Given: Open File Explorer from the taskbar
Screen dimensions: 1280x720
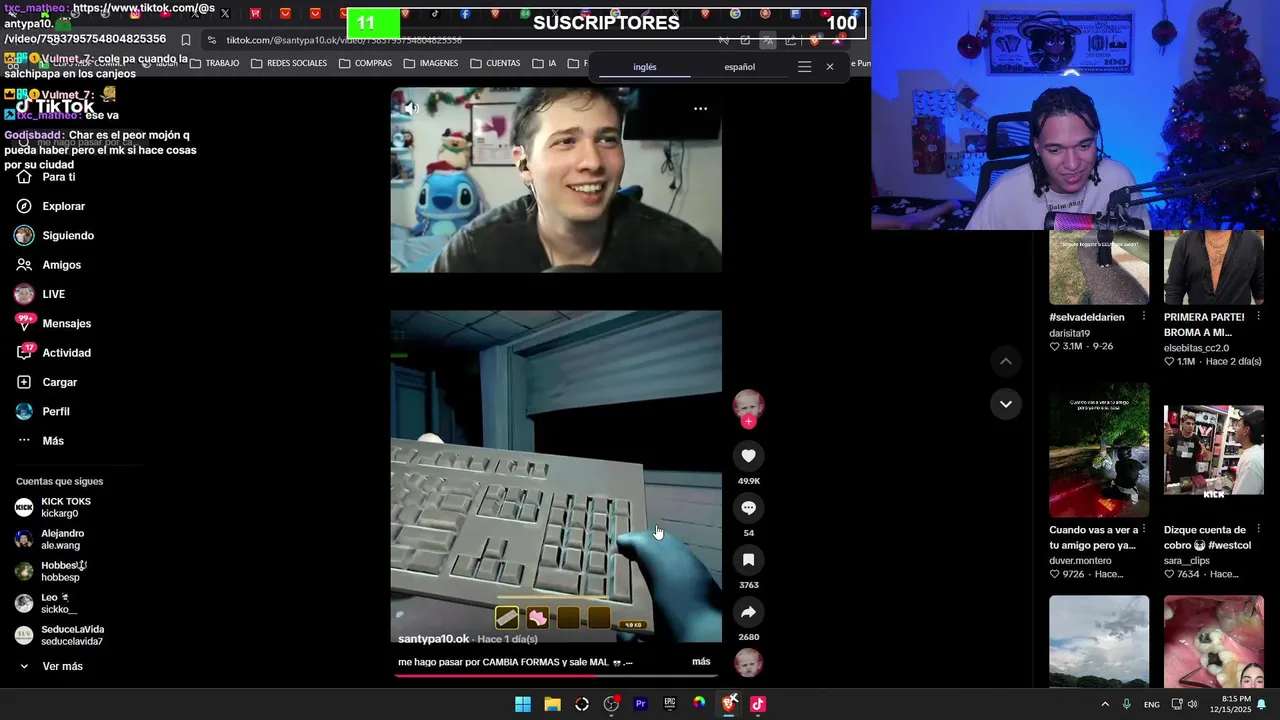Looking at the screenshot, I should point(552,704).
